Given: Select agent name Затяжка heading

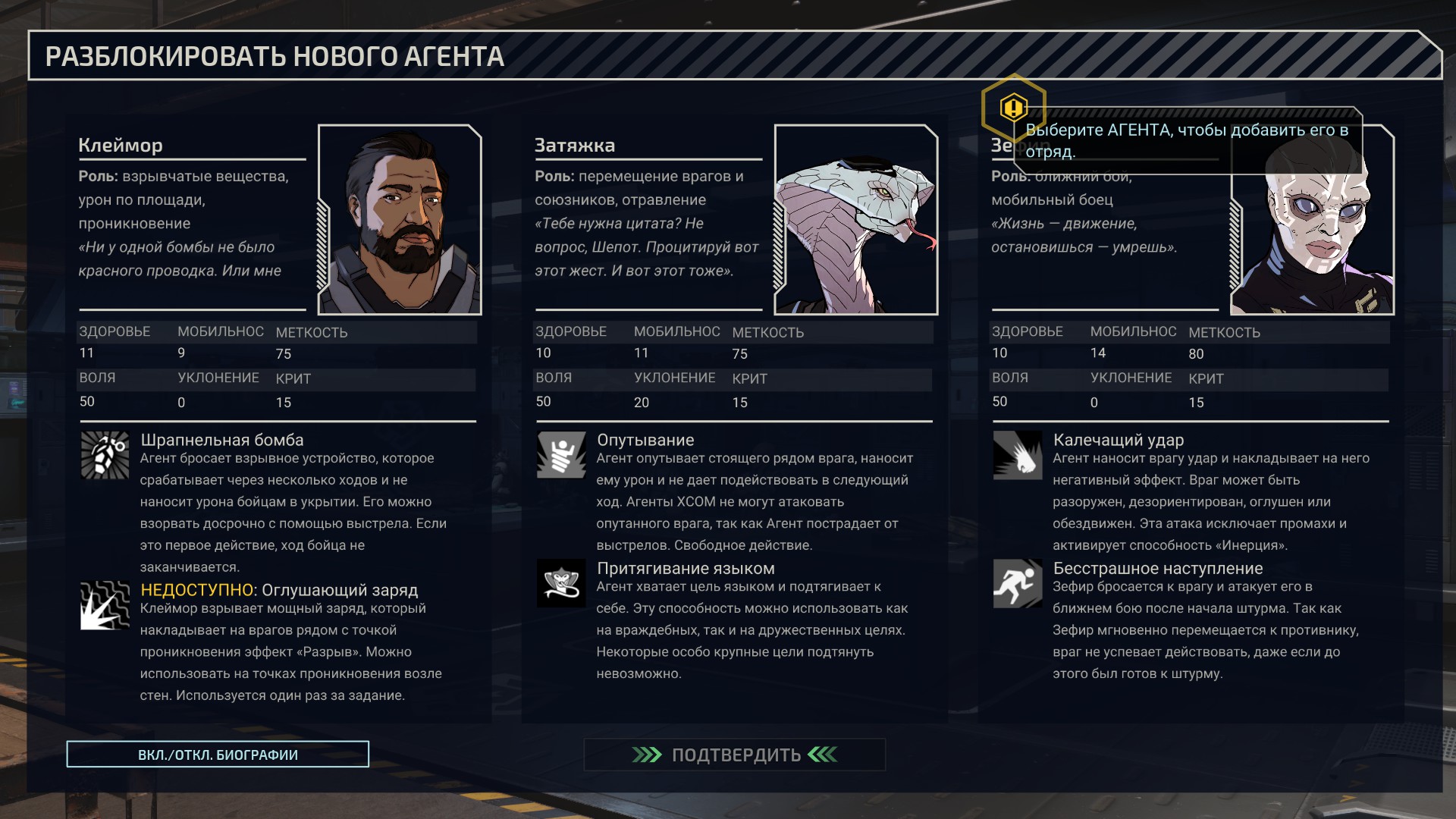Looking at the screenshot, I should 575,145.
